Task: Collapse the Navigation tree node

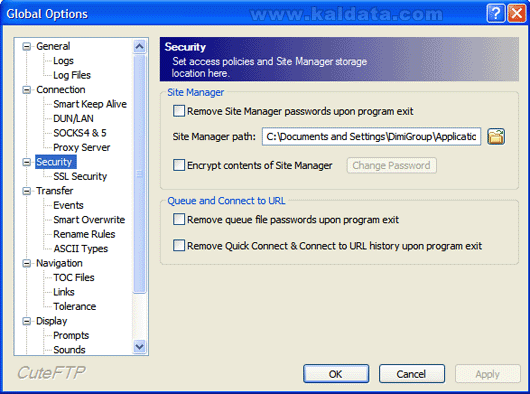Action: point(26,263)
